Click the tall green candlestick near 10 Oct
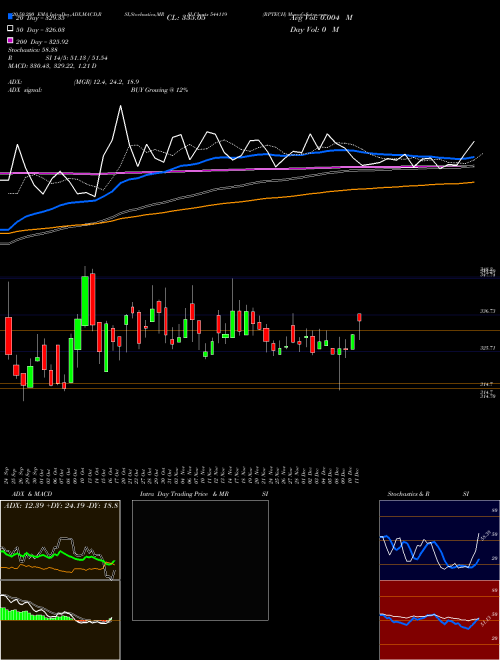 point(85,301)
